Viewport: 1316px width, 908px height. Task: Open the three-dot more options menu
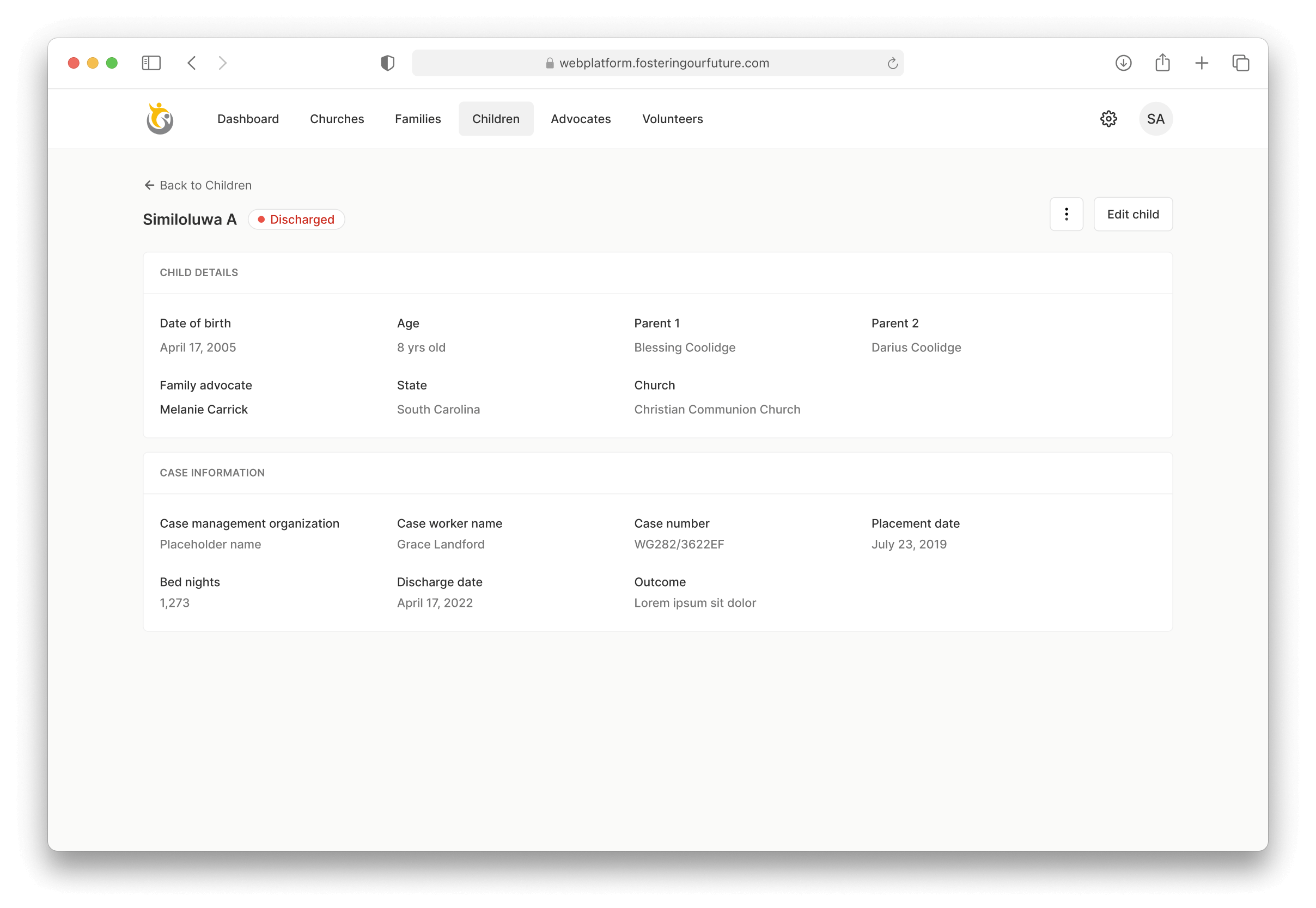(x=1065, y=214)
